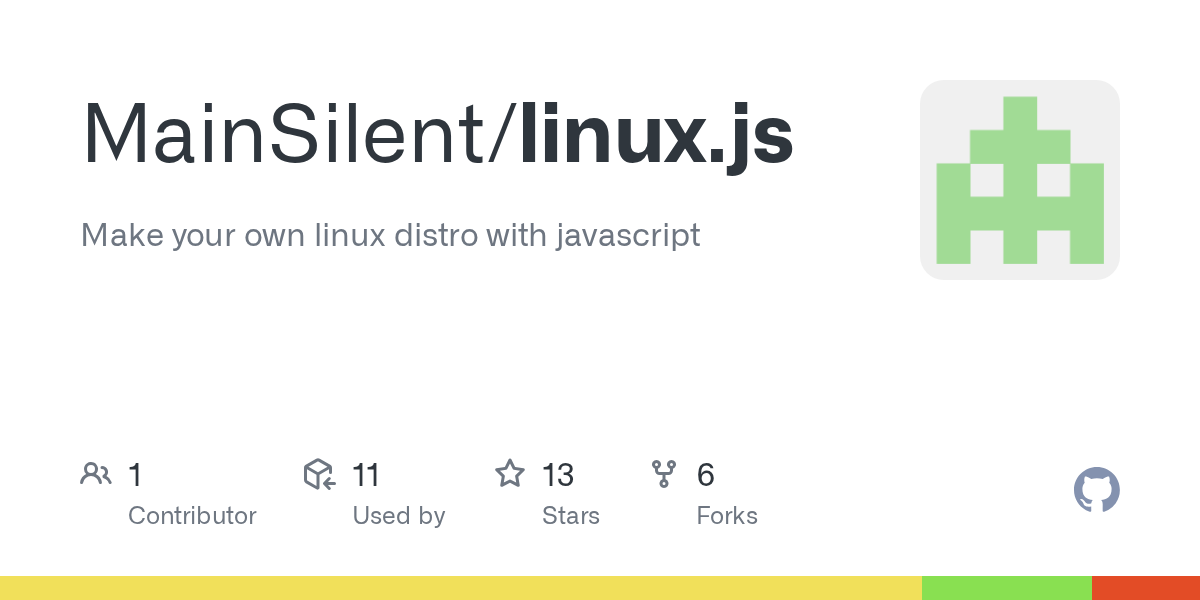Click the red-orange language bar segment
The width and height of the screenshot is (1200, 600).
coord(1146,588)
